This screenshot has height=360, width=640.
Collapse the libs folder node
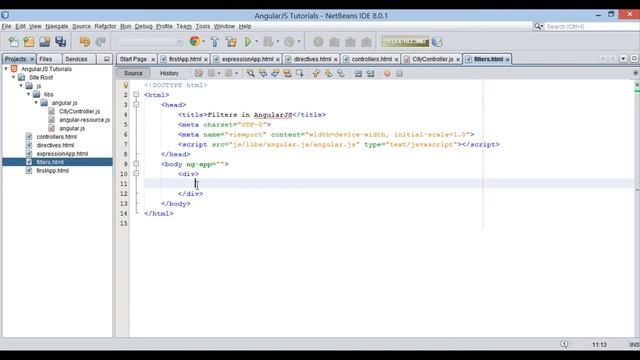[29, 94]
